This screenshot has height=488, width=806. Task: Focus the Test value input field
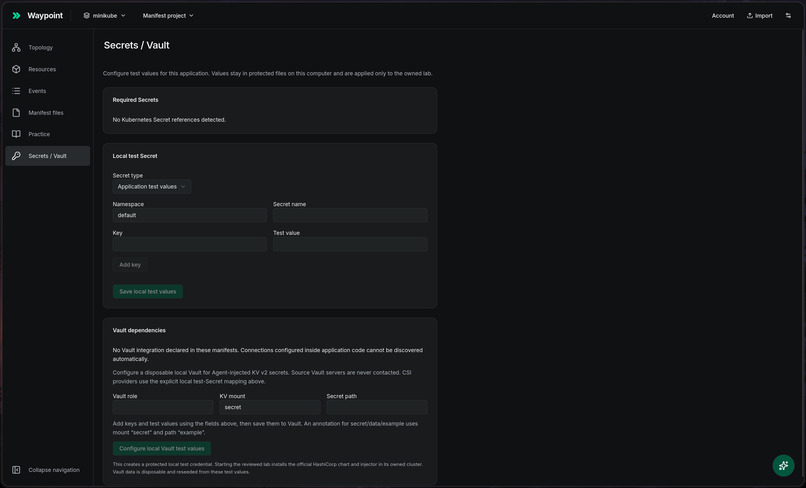pyautogui.click(x=350, y=244)
